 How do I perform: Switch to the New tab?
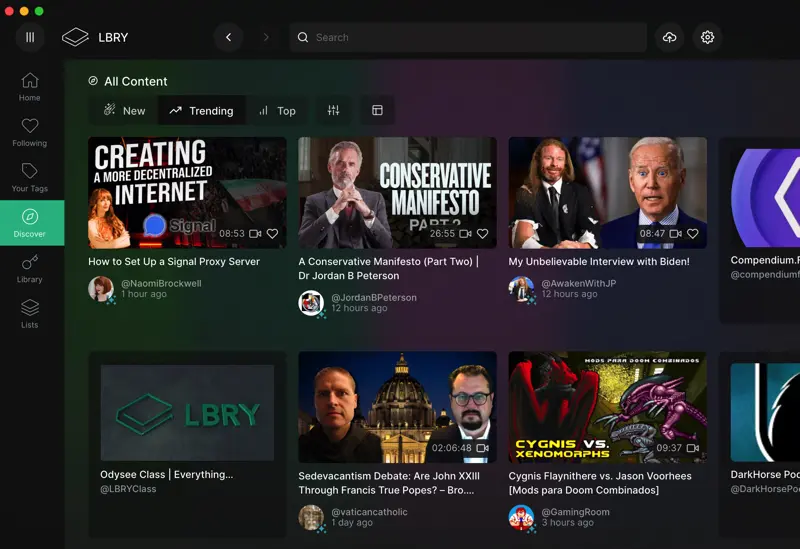(x=123, y=110)
